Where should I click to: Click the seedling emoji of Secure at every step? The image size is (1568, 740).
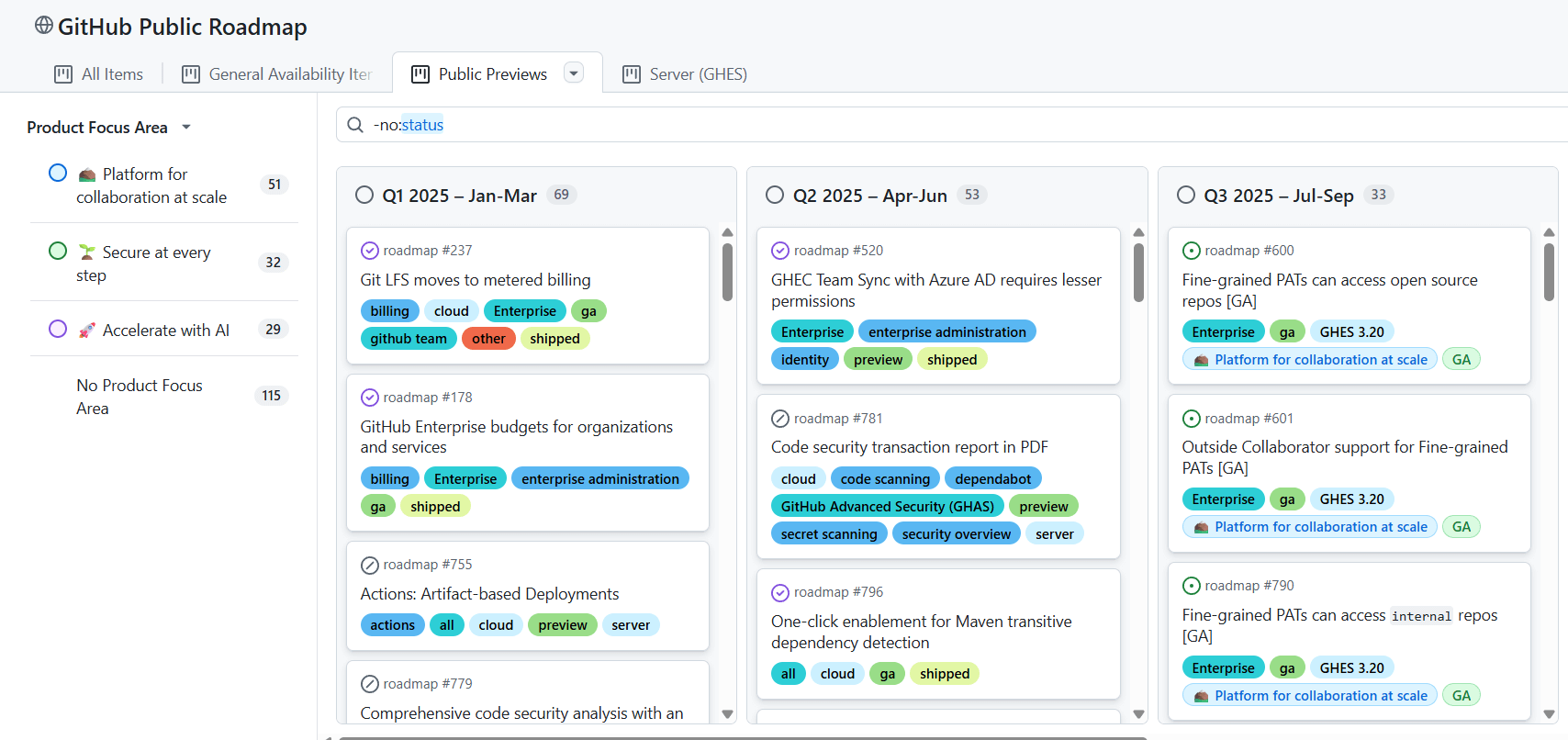87,252
